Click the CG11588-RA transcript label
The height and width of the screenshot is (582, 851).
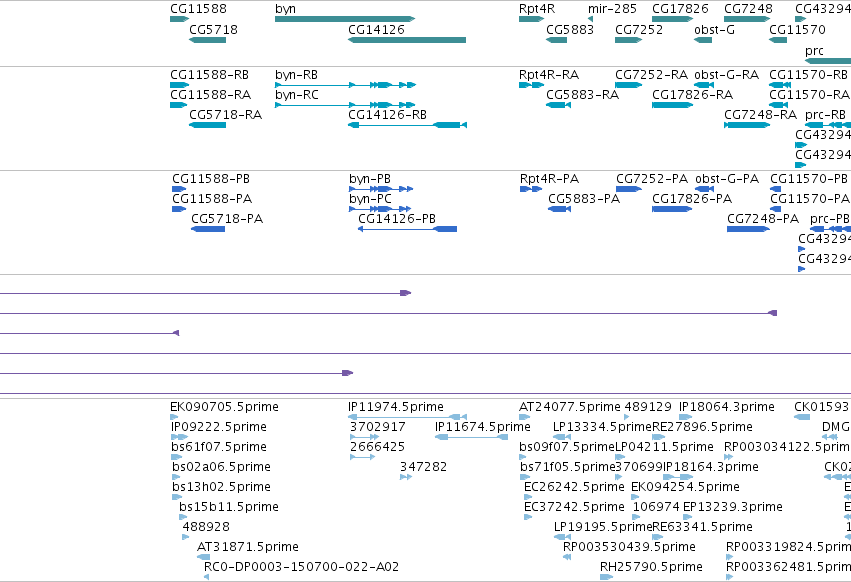211,94
